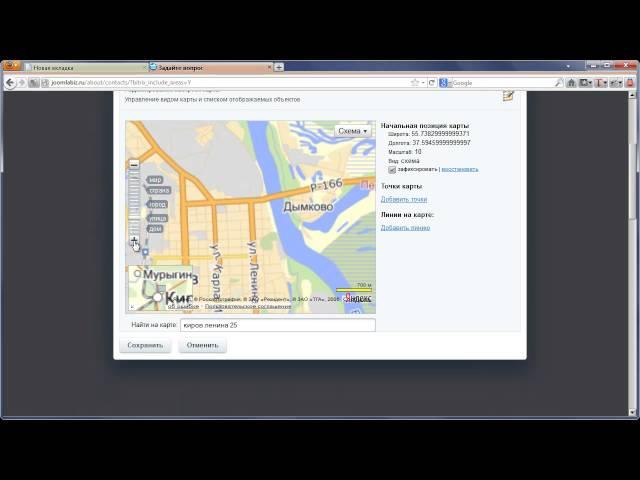Open a new browser tab with plus button
Screen dimensions: 640x480
tap(279, 67)
